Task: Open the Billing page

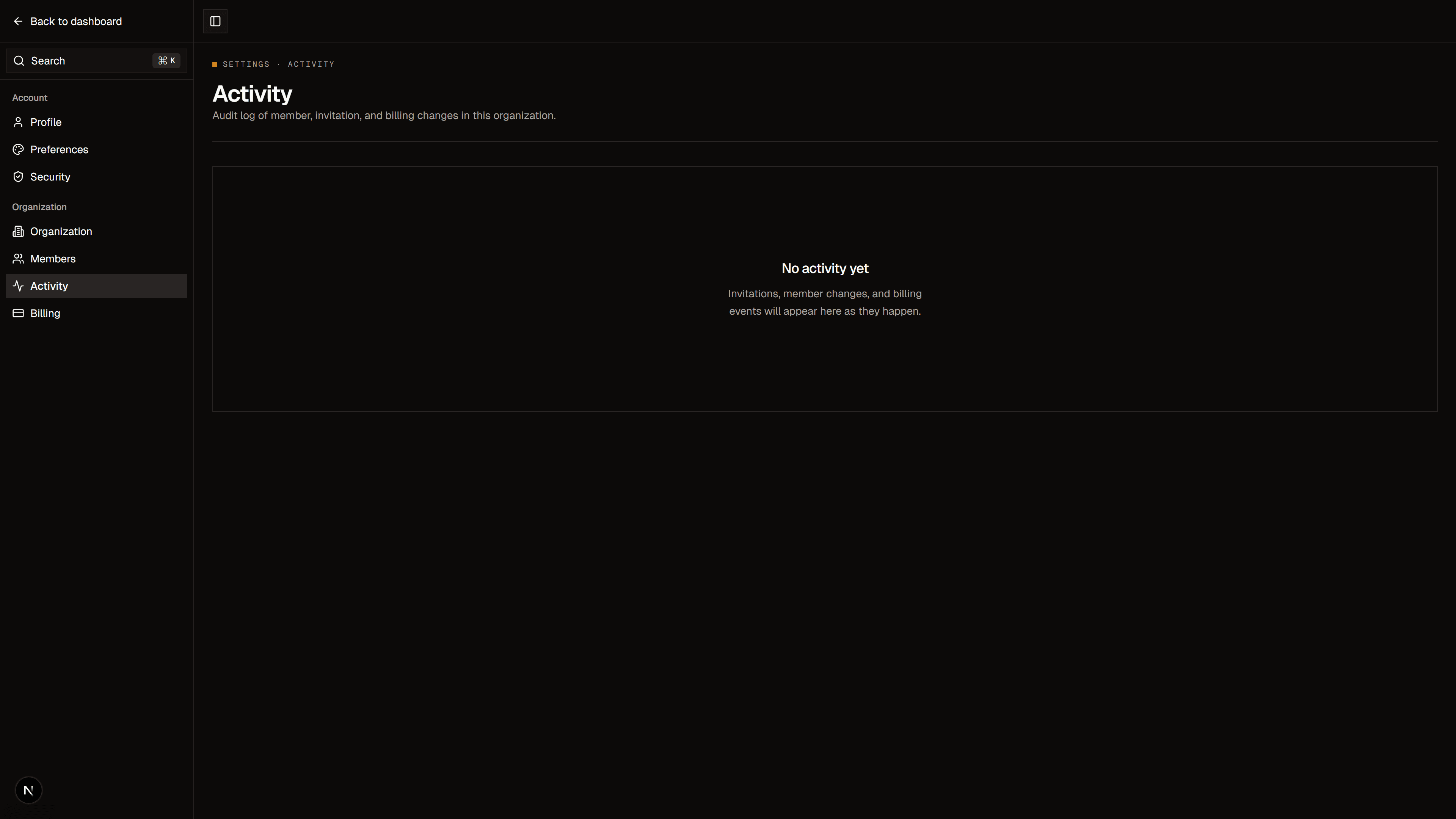Action: point(97,313)
